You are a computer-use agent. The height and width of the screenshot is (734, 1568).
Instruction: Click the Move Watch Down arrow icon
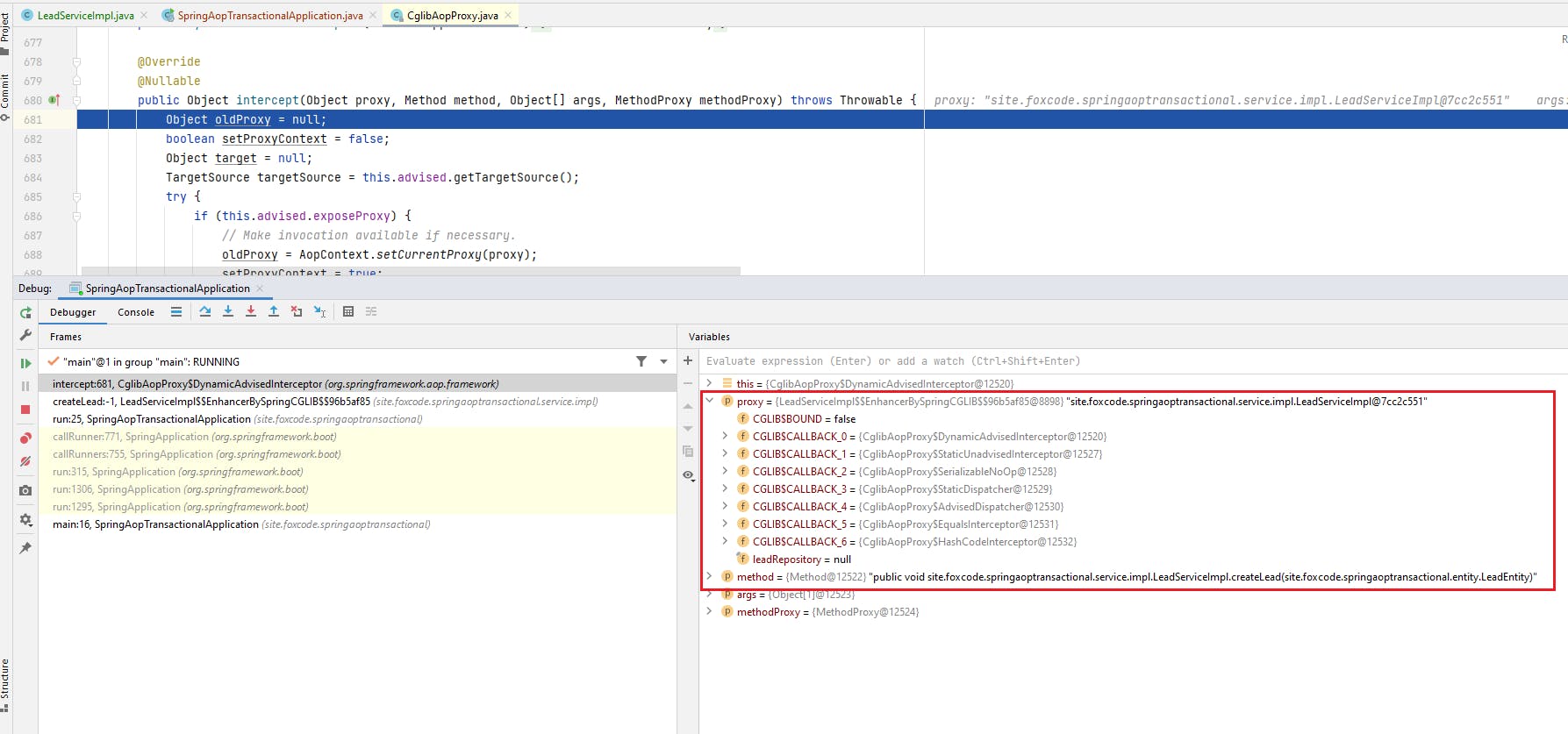[688, 428]
